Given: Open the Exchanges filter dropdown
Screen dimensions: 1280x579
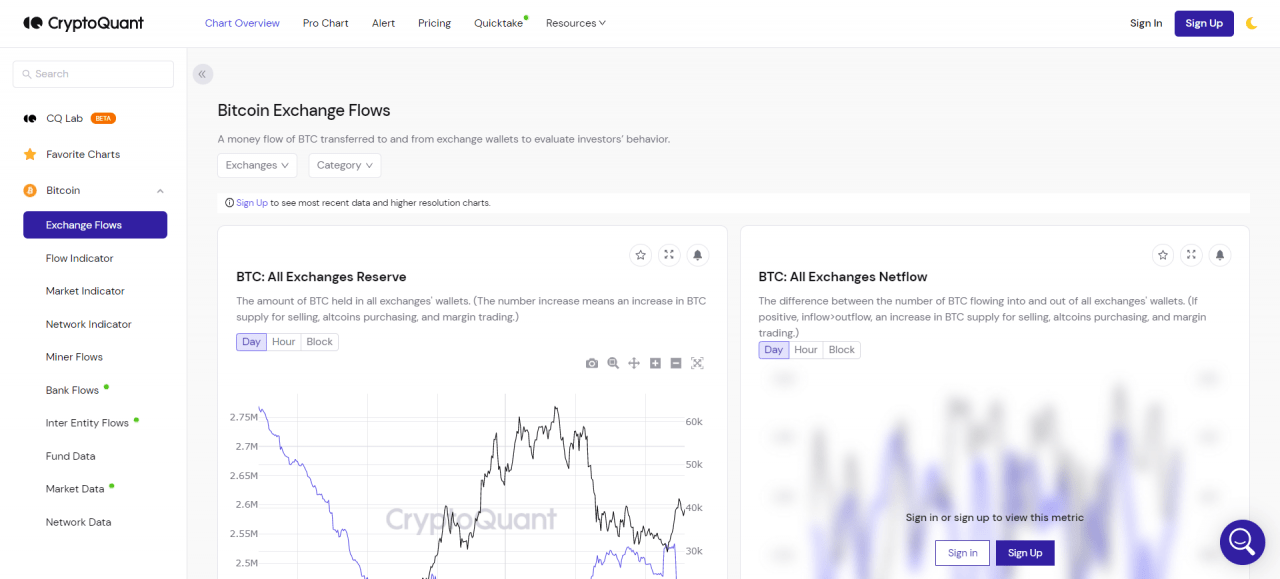Looking at the screenshot, I should click(257, 165).
